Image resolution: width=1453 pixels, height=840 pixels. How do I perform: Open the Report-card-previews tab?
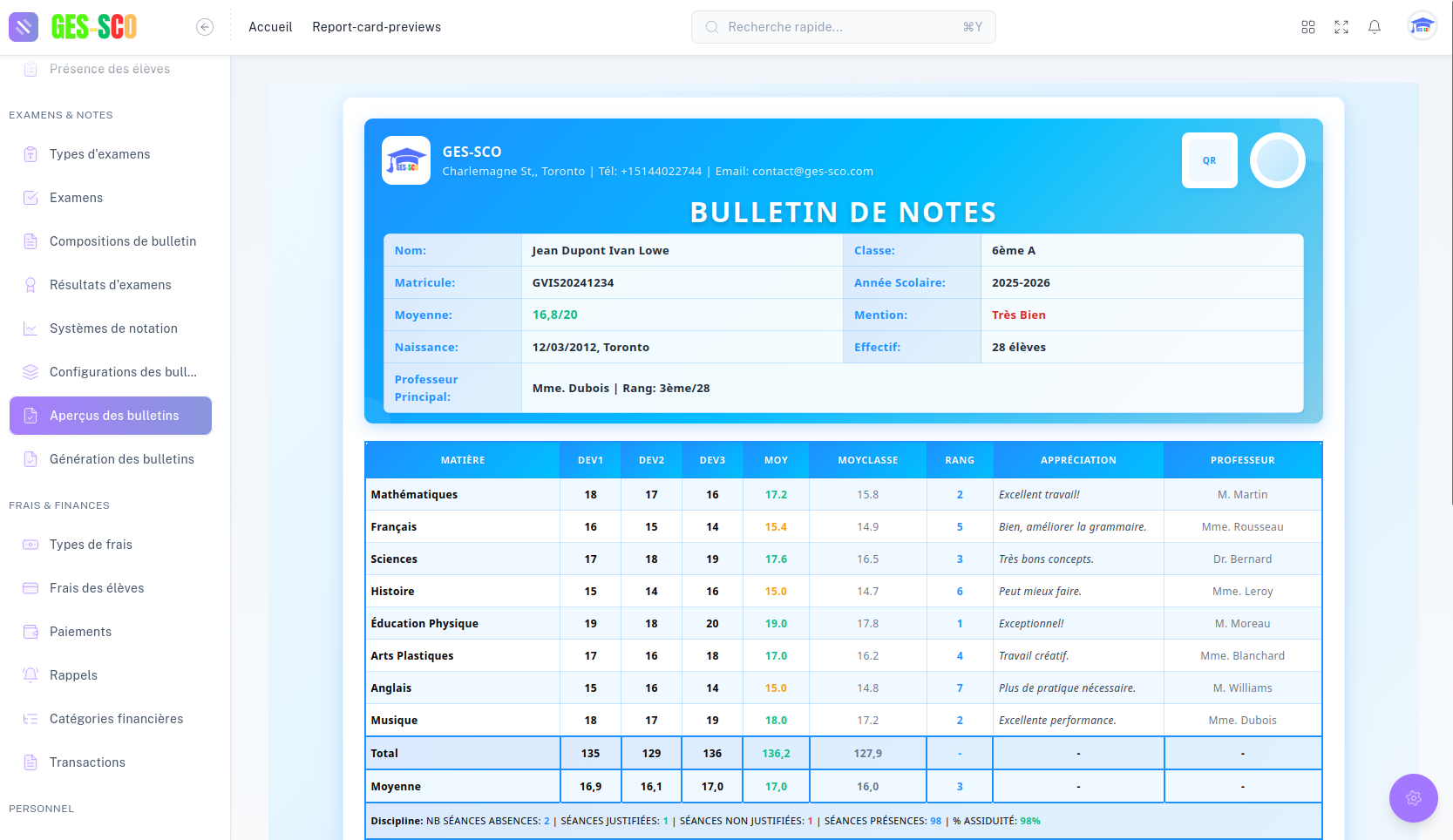pos(377,27)
